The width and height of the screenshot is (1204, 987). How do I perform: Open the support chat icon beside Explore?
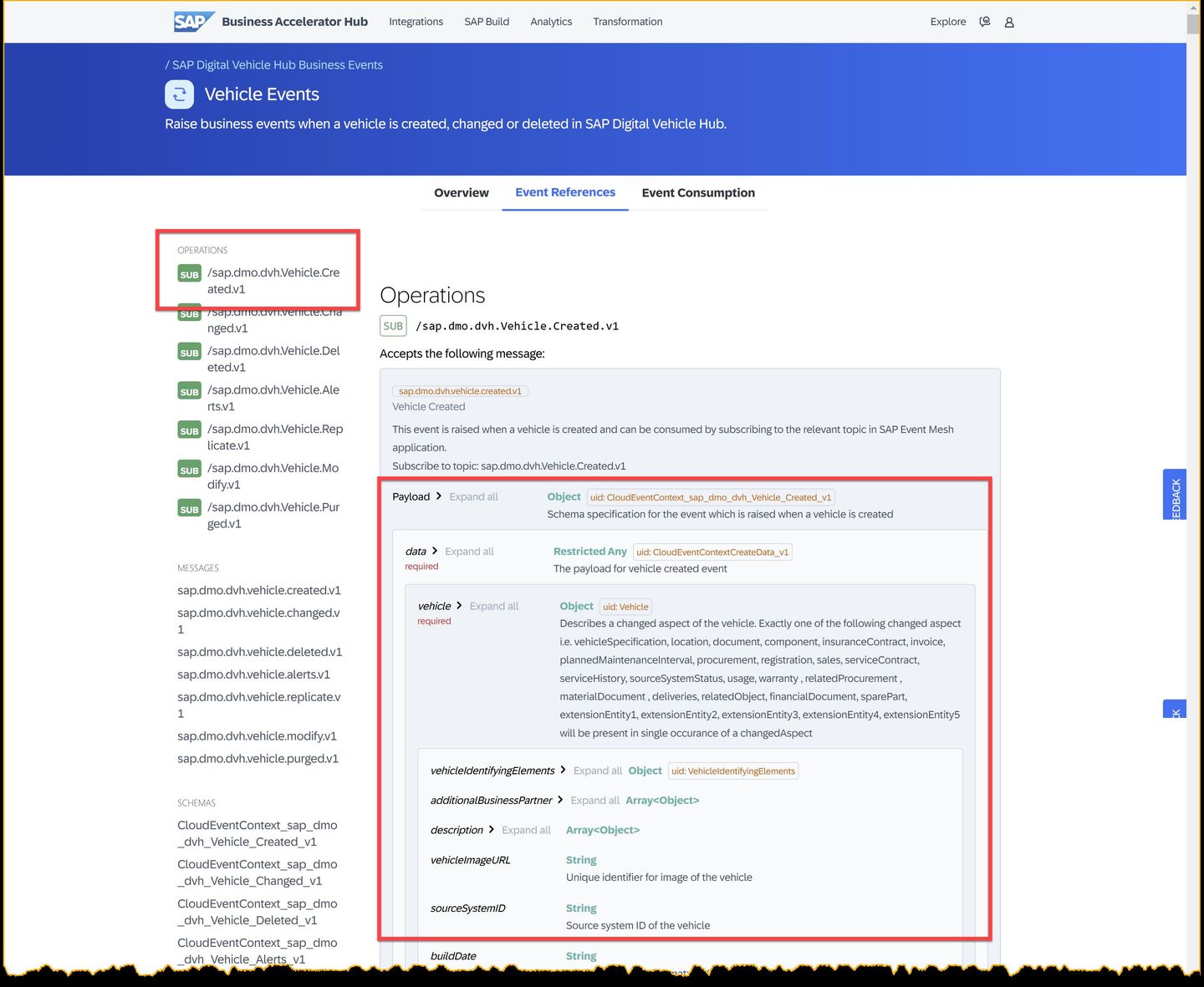click(985, 22)
